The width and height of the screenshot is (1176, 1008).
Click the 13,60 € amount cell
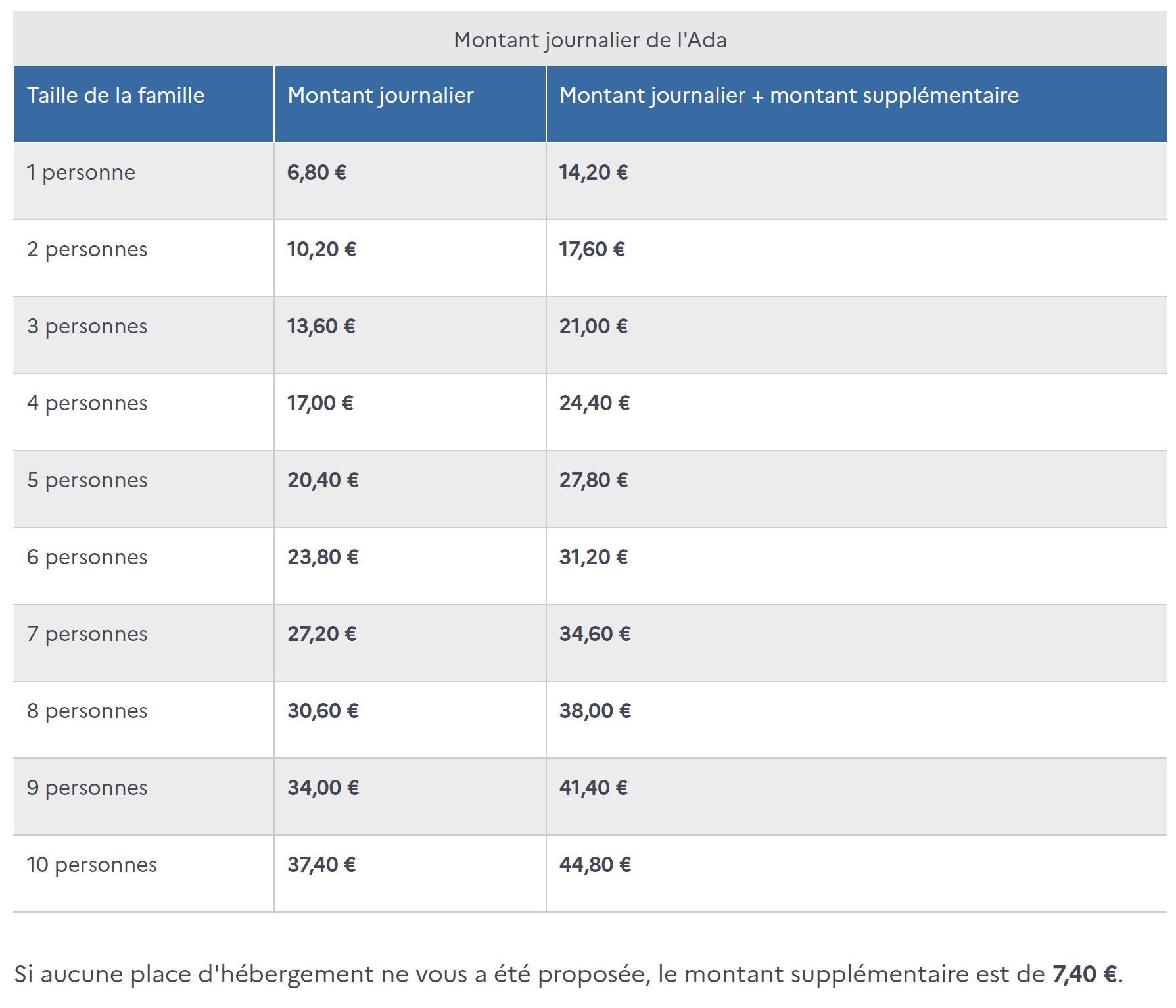point(321,326)
